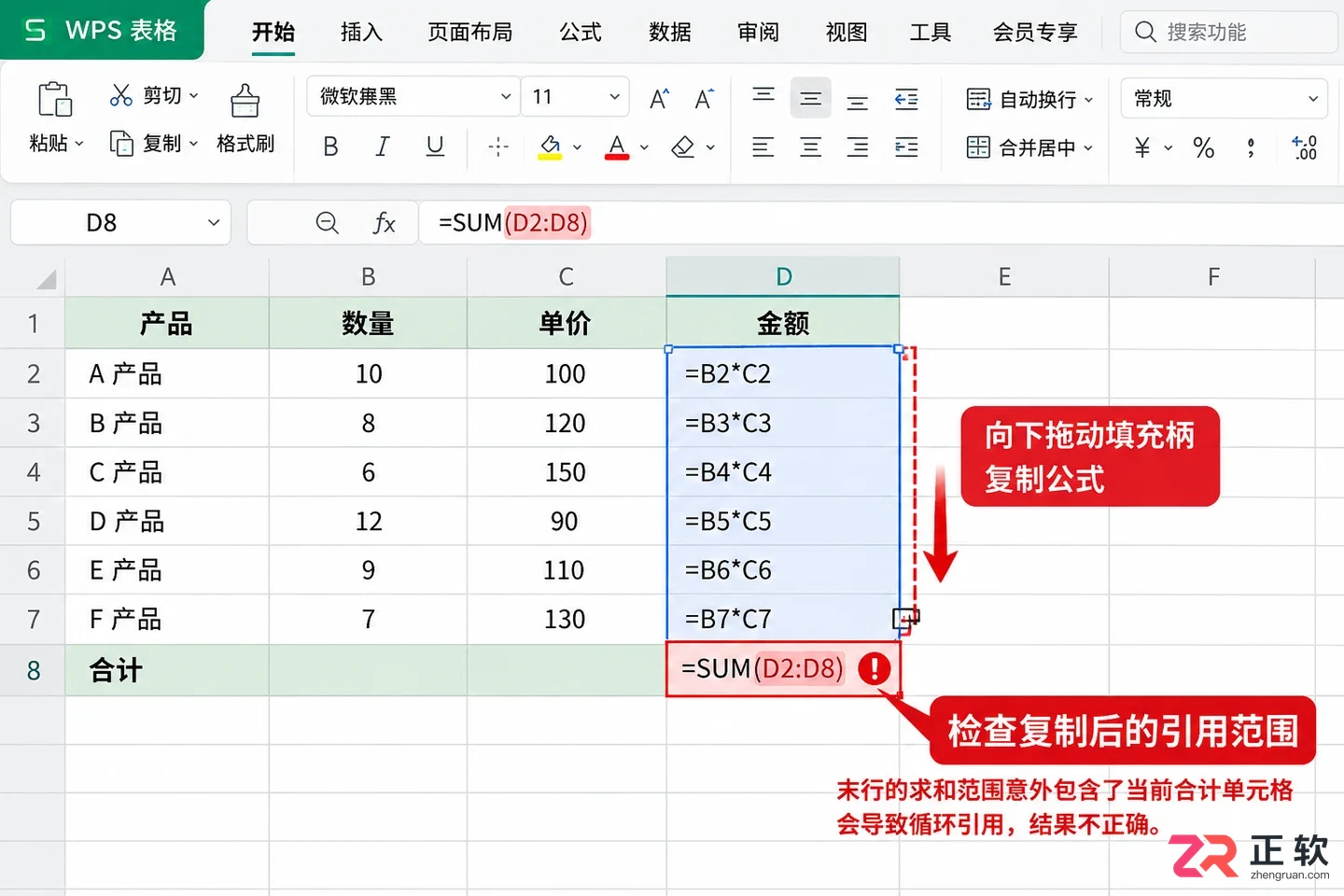This screenshot has width=1344, height=896.
Task: Toggle underline formatting
Action: point(435,147)
